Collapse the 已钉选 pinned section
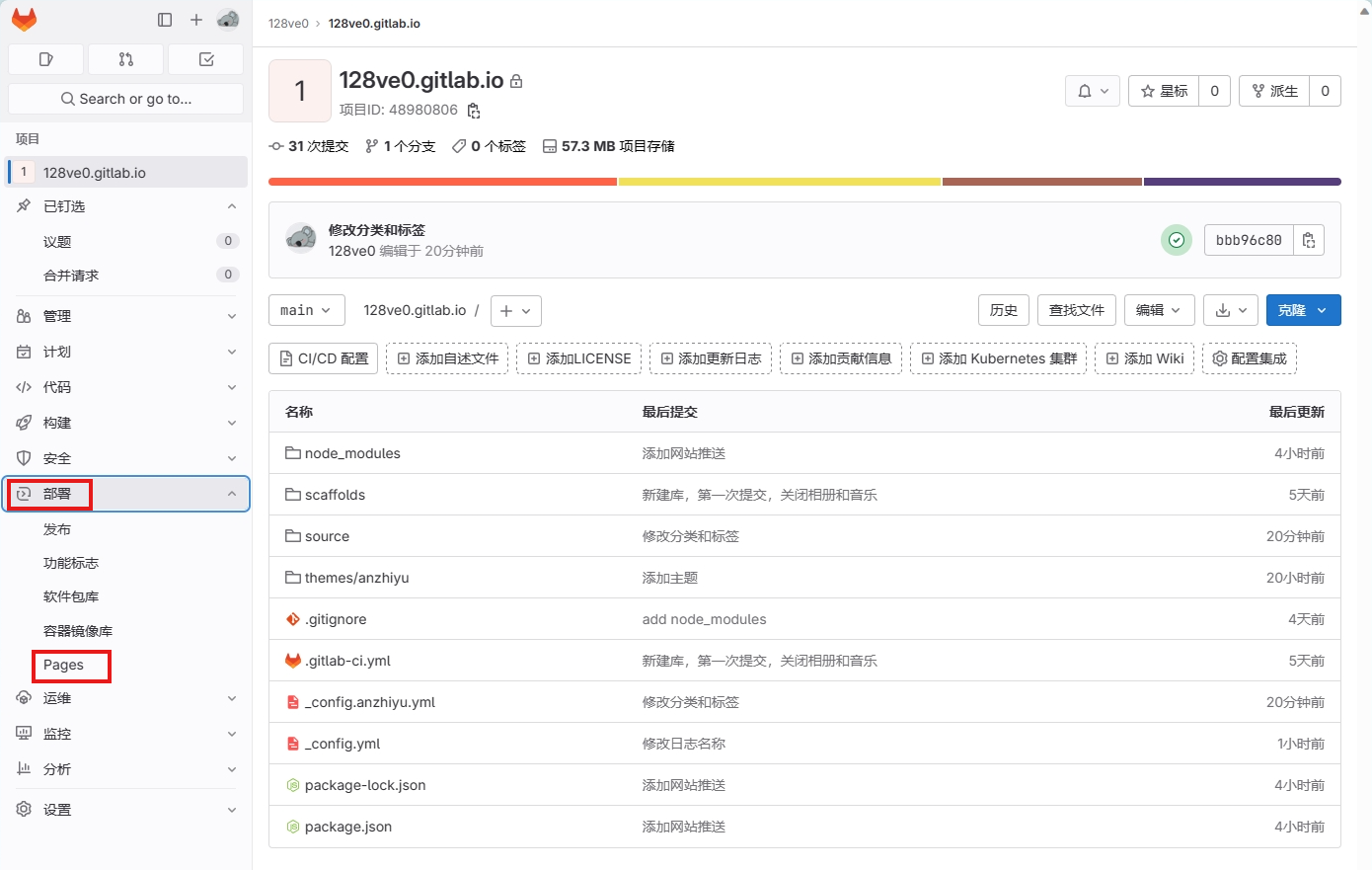 pos(126,206)
